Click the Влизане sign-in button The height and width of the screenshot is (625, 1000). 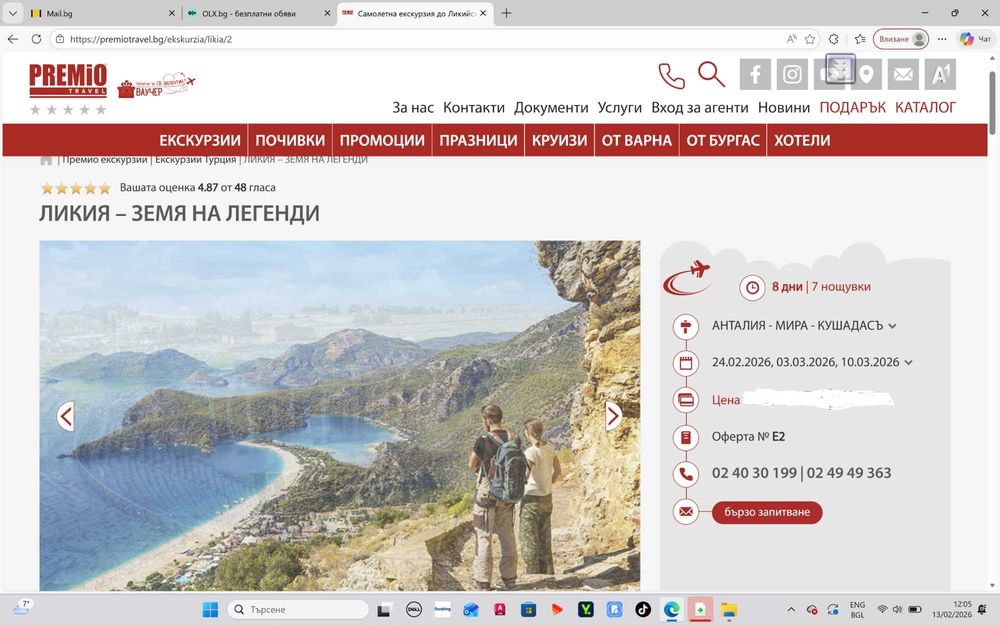click(901, 39)
